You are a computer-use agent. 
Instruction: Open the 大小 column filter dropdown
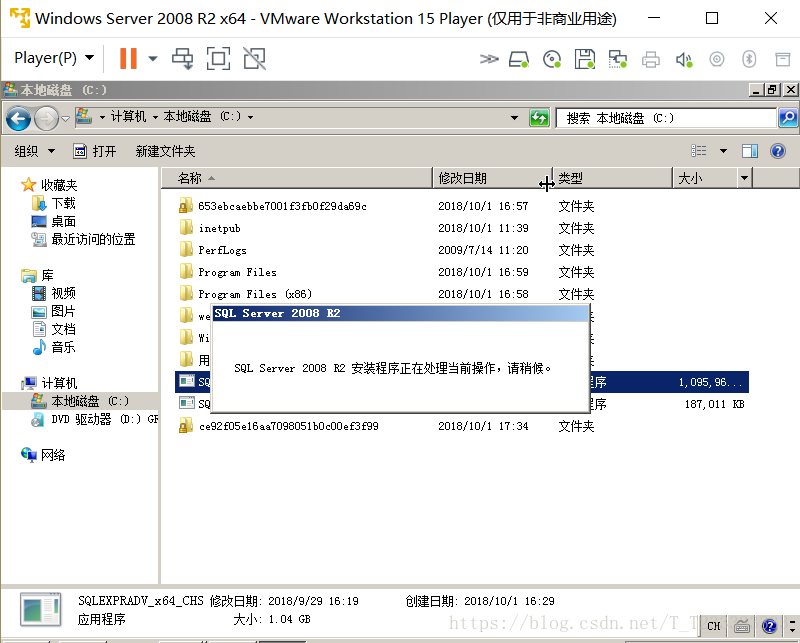pos(744,178)
